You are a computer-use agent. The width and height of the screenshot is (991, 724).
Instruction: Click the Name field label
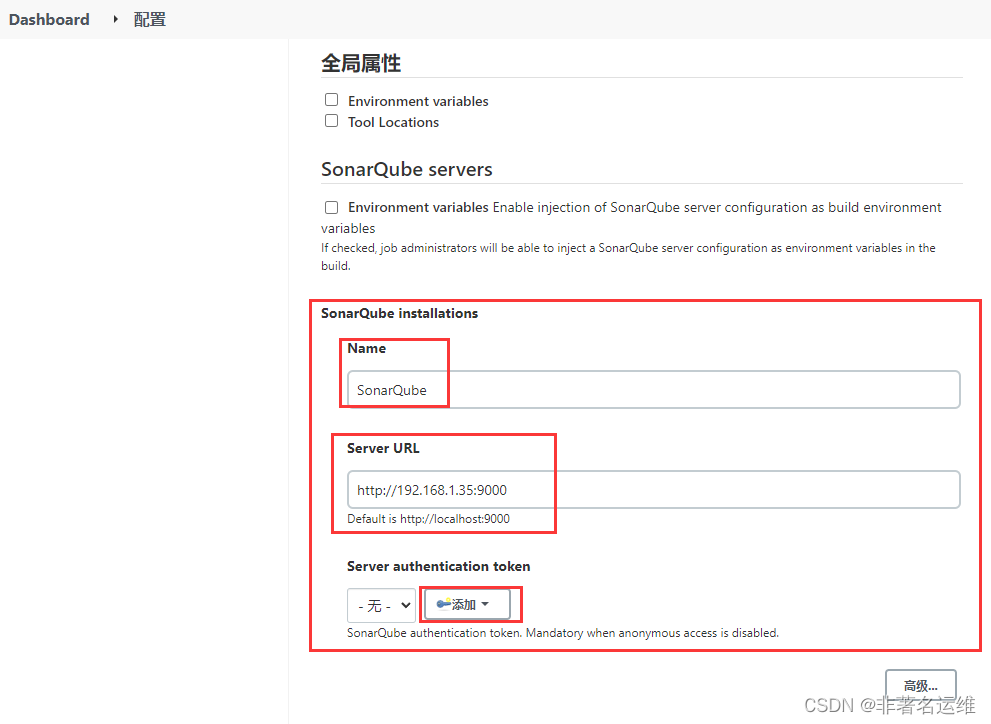point(367,348)
